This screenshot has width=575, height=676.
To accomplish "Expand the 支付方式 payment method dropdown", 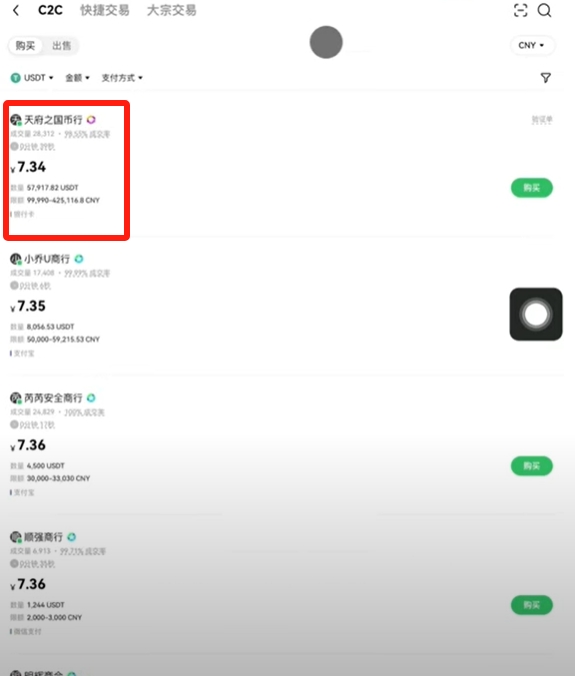I will (x=122, y=78).
